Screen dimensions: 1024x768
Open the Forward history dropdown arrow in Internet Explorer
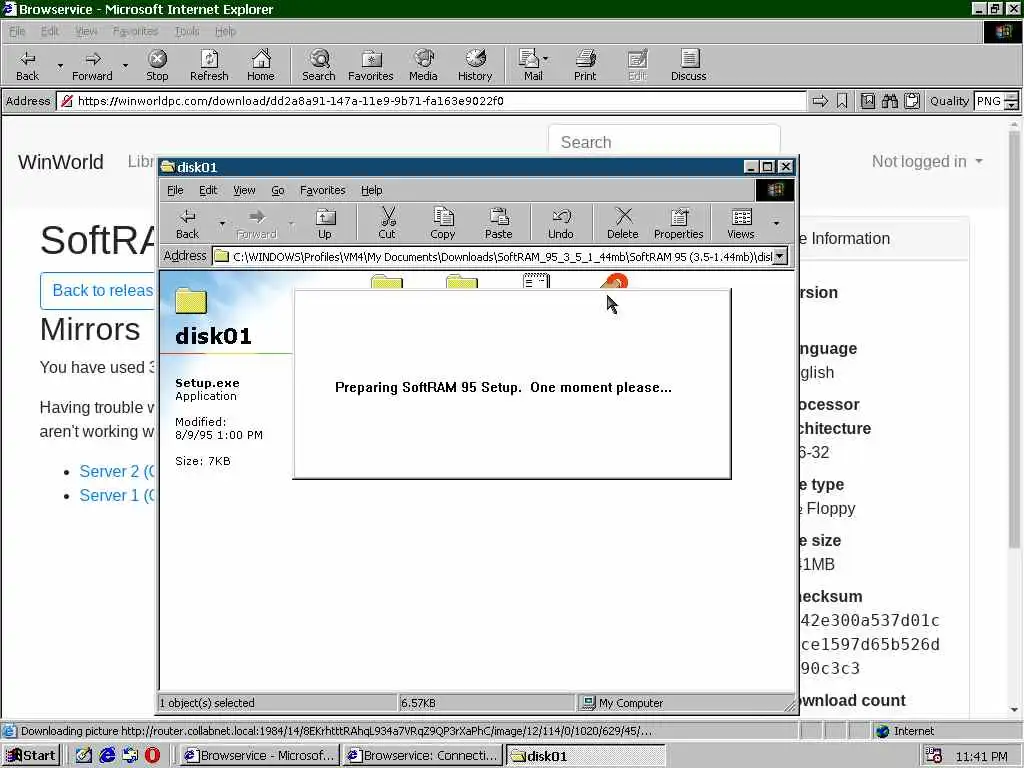(125, 66)
